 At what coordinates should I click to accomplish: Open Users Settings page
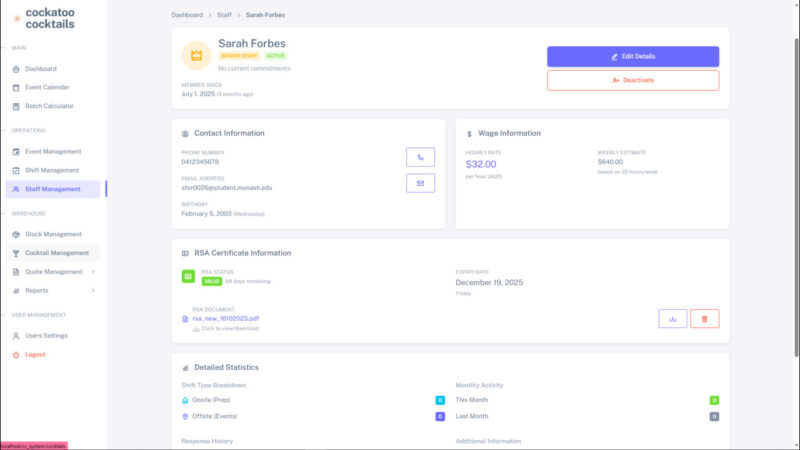46,336
